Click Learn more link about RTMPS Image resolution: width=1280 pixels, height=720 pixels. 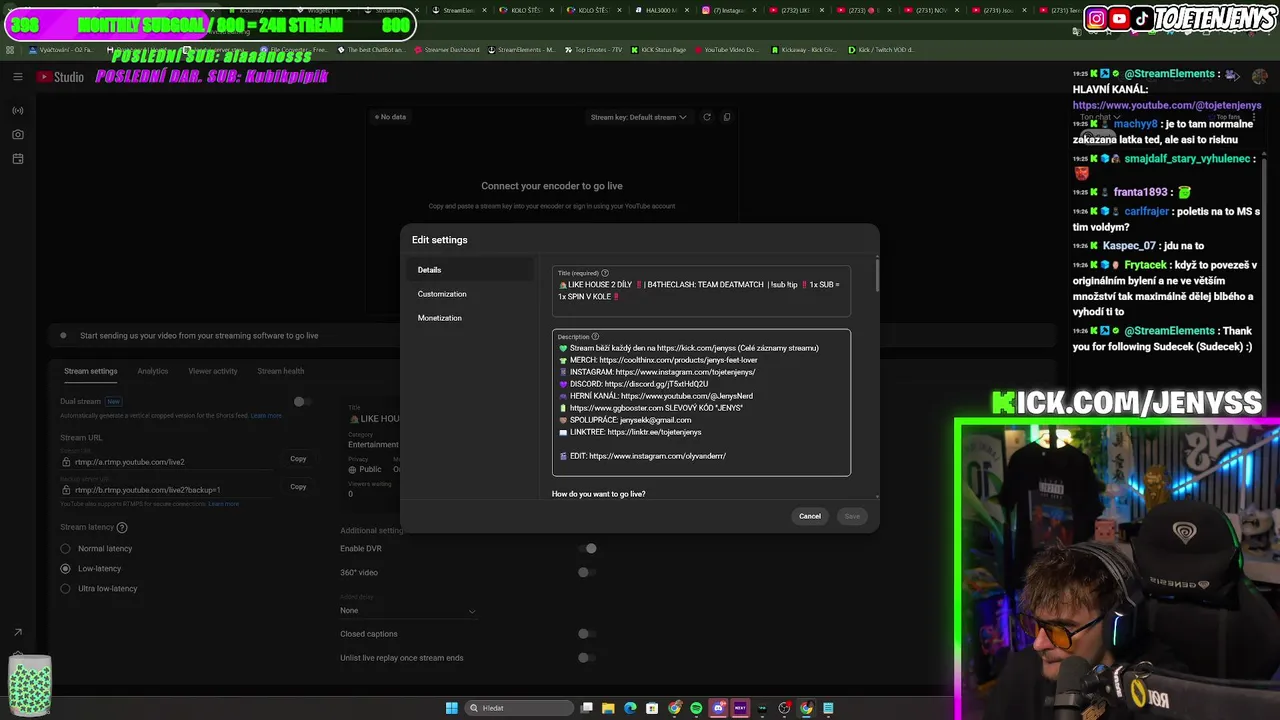tap(223, 504)
